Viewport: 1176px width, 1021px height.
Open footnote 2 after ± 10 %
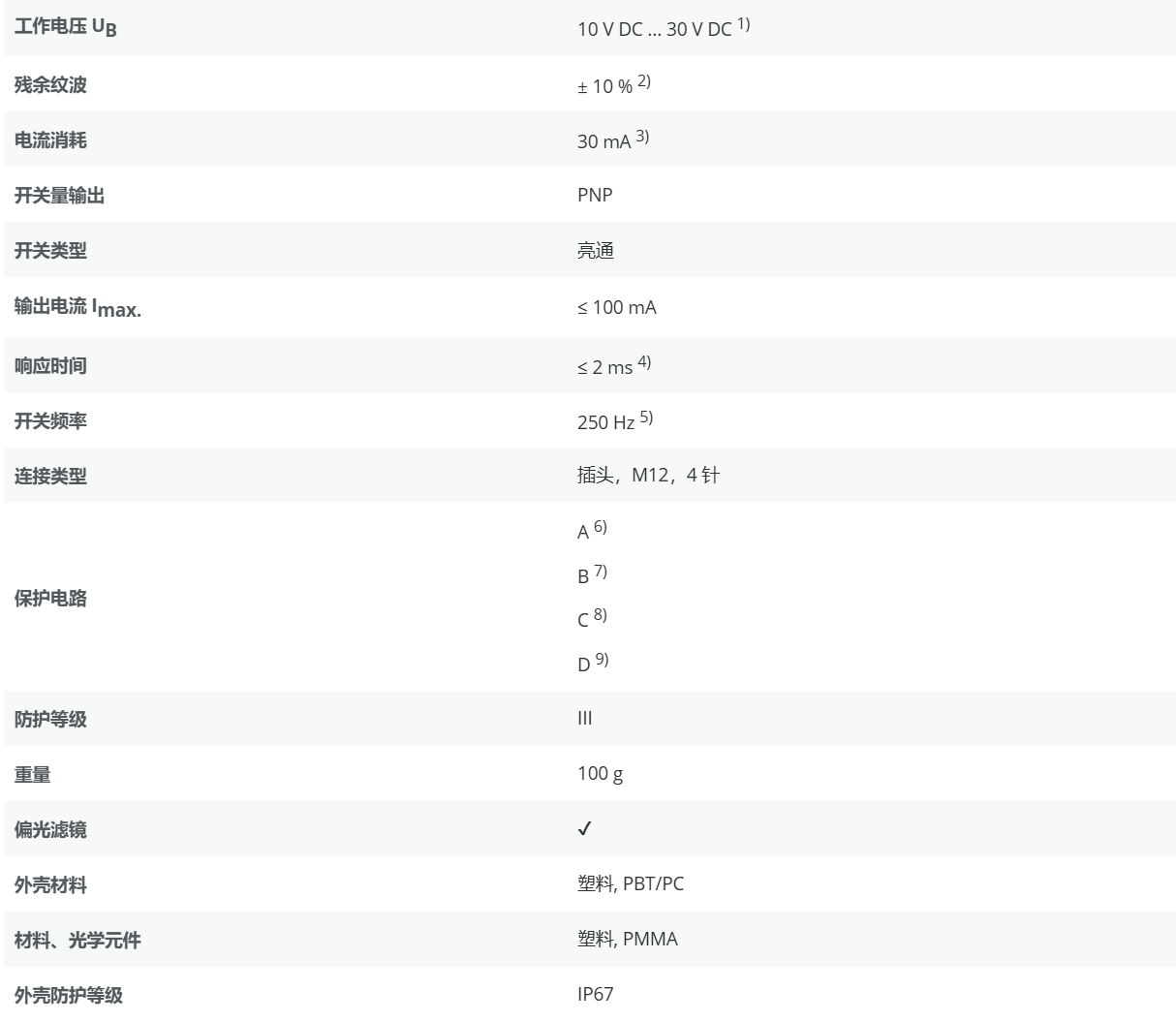pyautogui.click(x=643, y=81)
